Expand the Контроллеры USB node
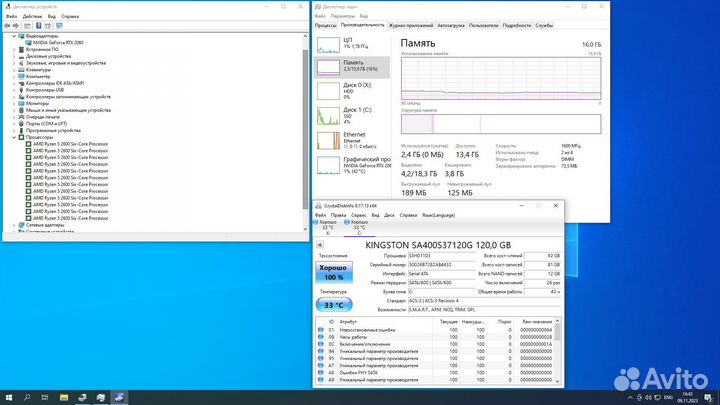 pyautogui.click(x=14, y=90)
